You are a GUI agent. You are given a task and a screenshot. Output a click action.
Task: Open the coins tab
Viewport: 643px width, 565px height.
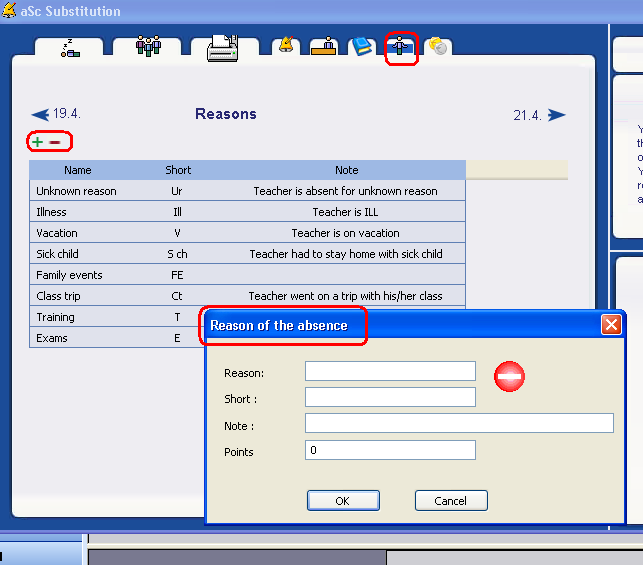coord(438,46)
